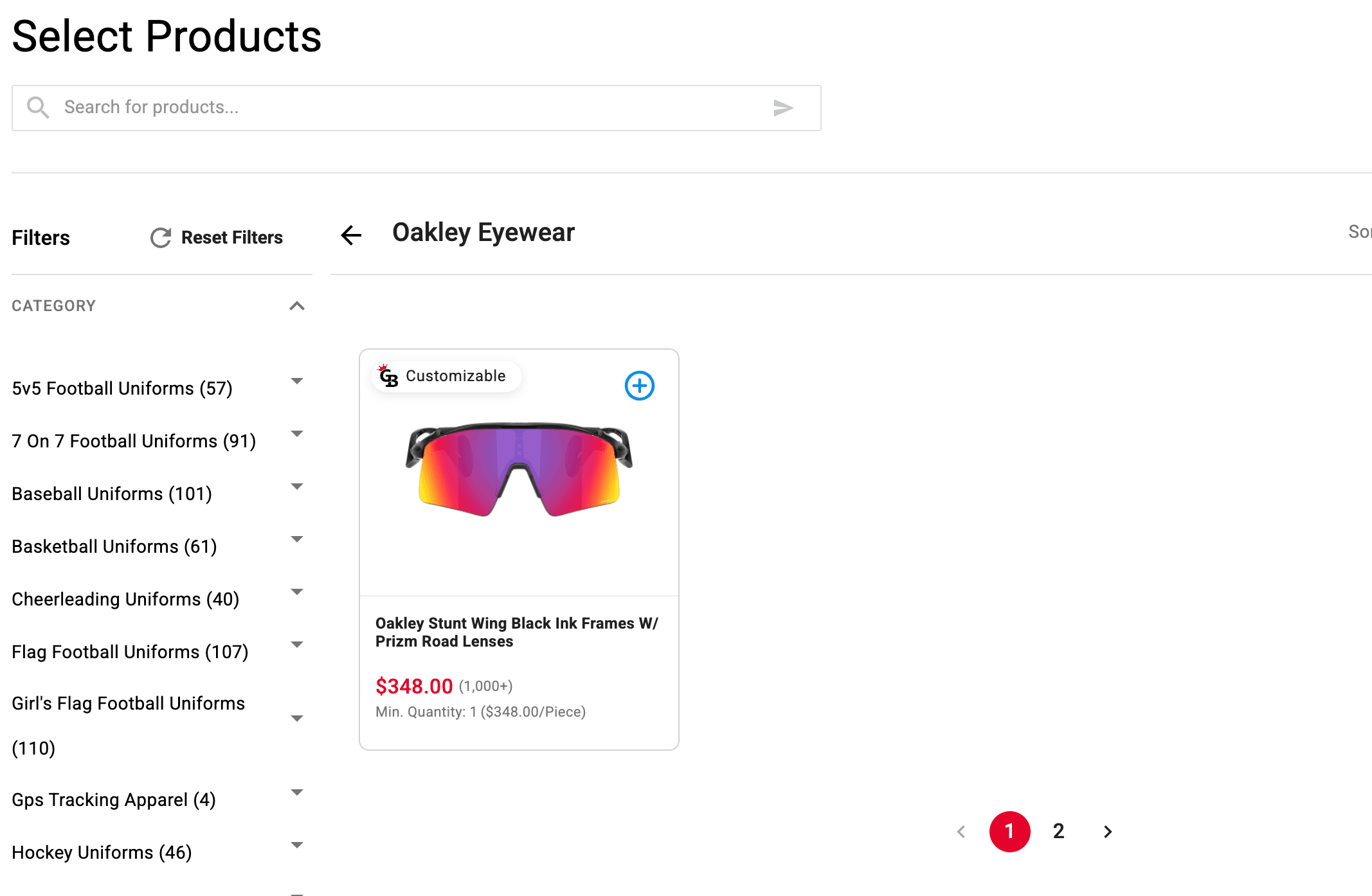The width and height of the screenshot is (1372, 896).
Task: Open Oakley Stunt Wing product title
Action: [x=516, y=632]
